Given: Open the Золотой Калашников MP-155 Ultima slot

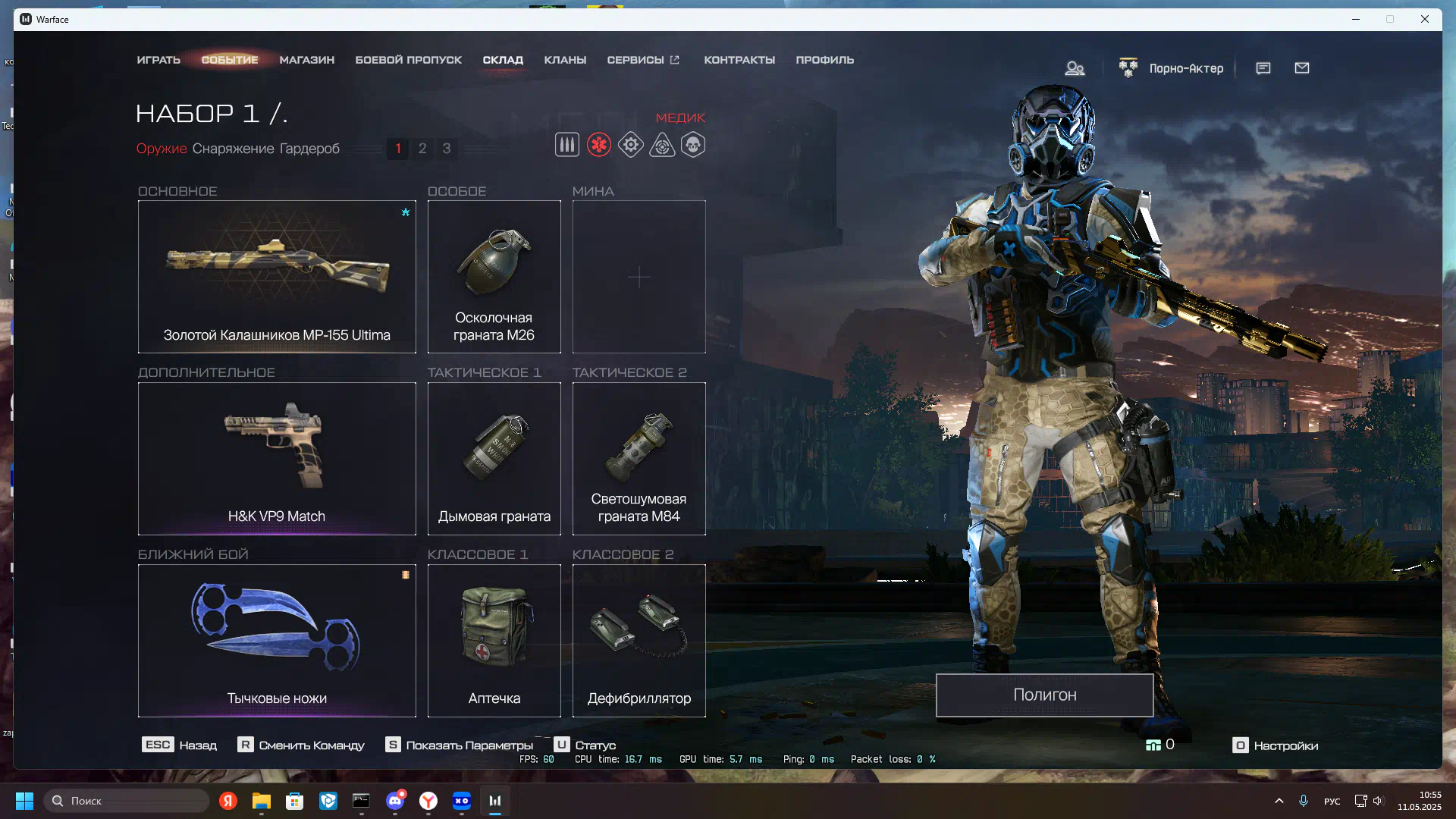Looking at the screenshot, I should pos(277,277).
